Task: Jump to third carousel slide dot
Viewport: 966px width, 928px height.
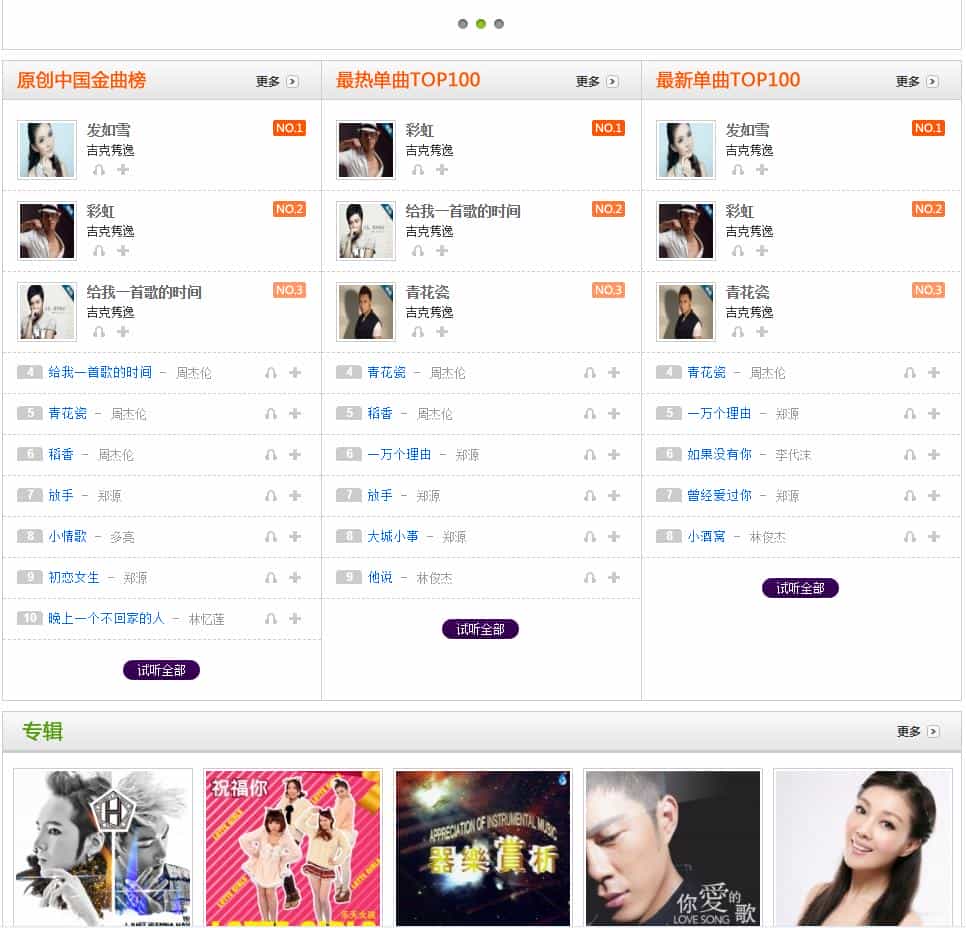Action: point(499,24)
